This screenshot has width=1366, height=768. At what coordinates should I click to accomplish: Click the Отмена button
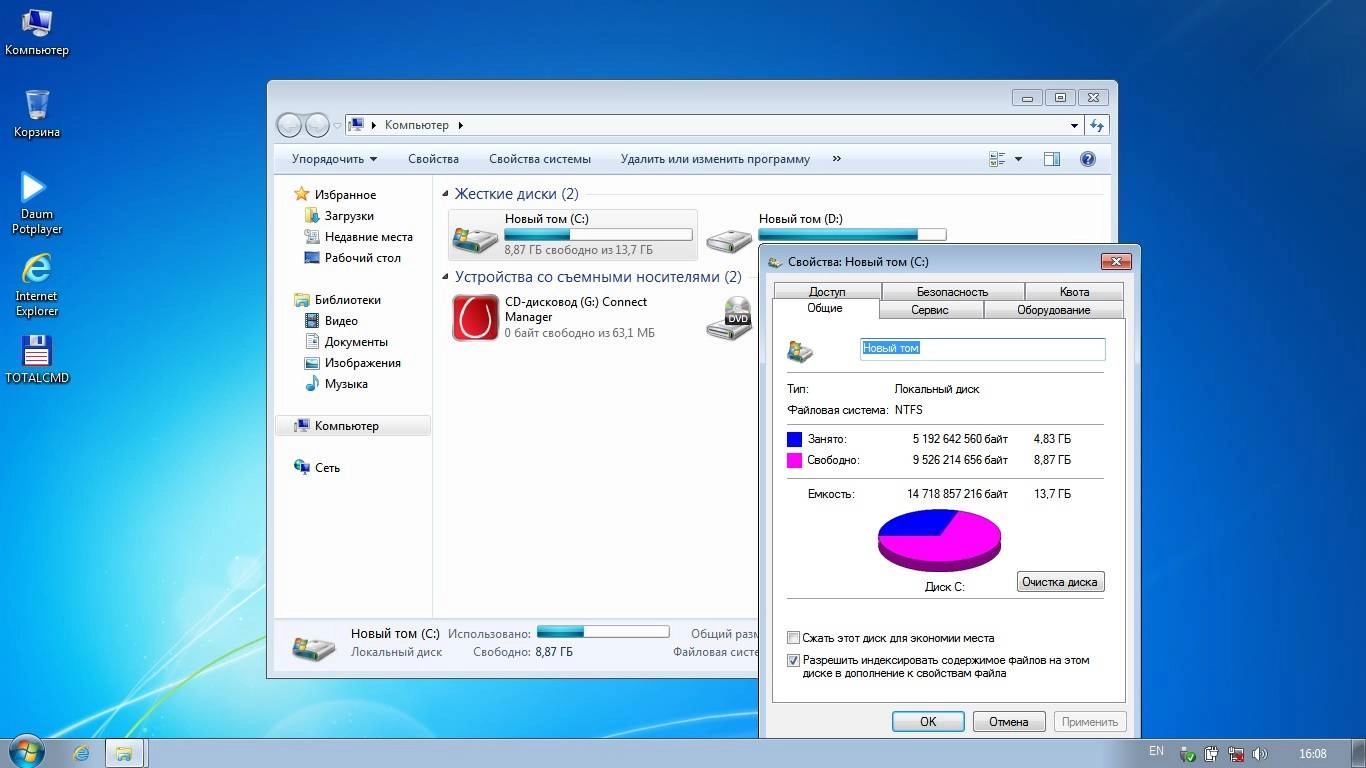click(1008, 721)
